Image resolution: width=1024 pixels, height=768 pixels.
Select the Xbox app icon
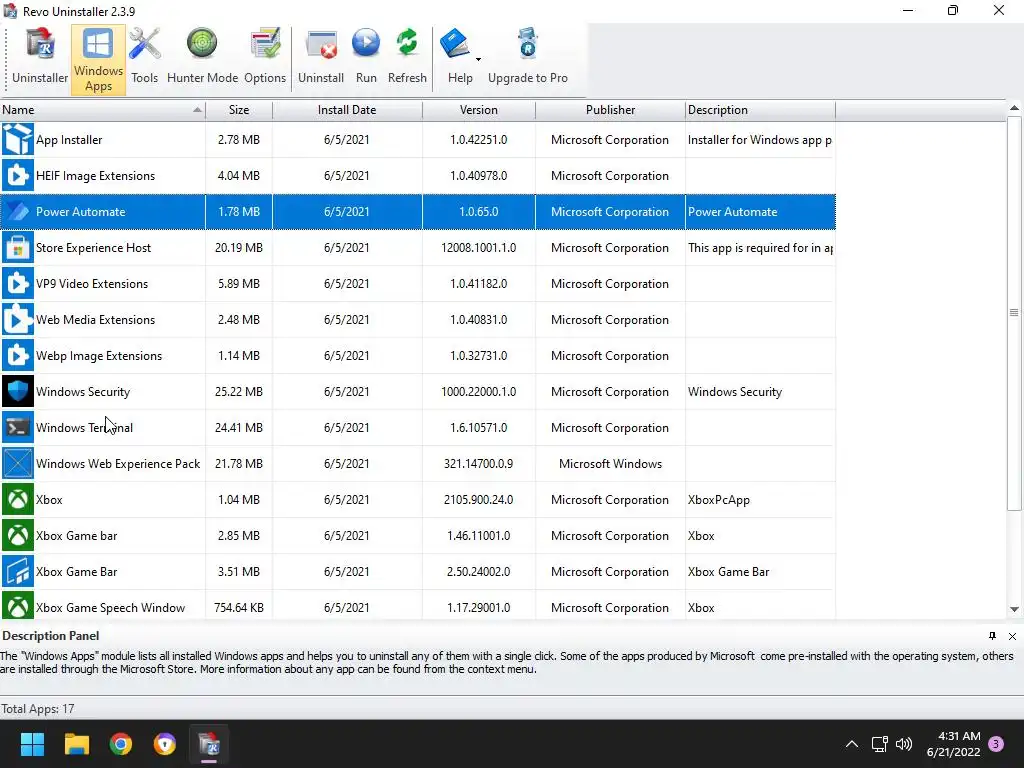coord(18,499)
